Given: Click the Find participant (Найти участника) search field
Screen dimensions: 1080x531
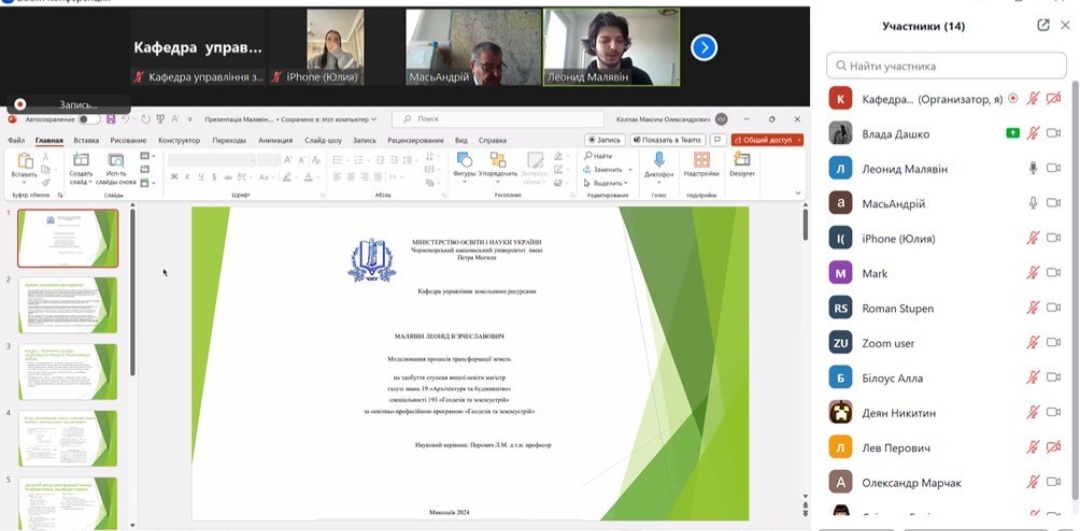Looking at the screenshot, I should coord(946,66).
